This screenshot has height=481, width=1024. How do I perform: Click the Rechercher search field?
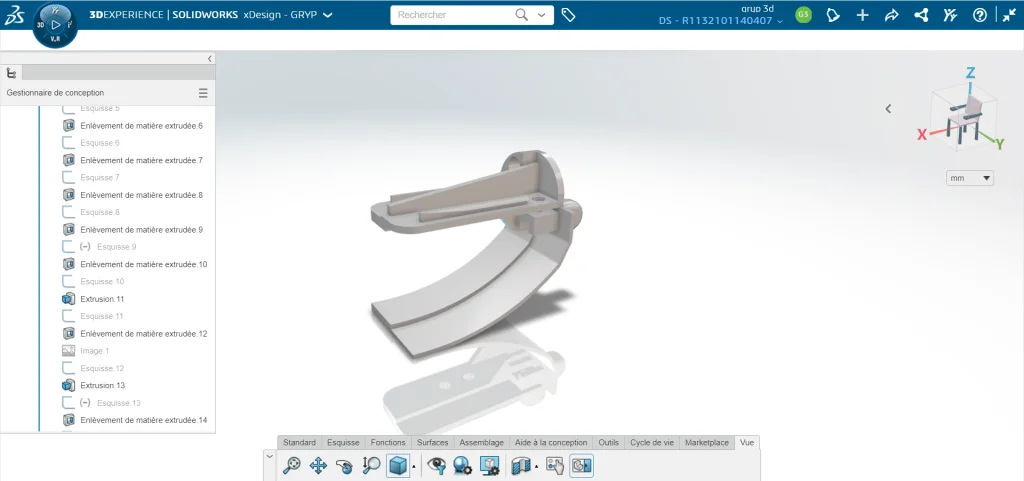coord(453,15)
